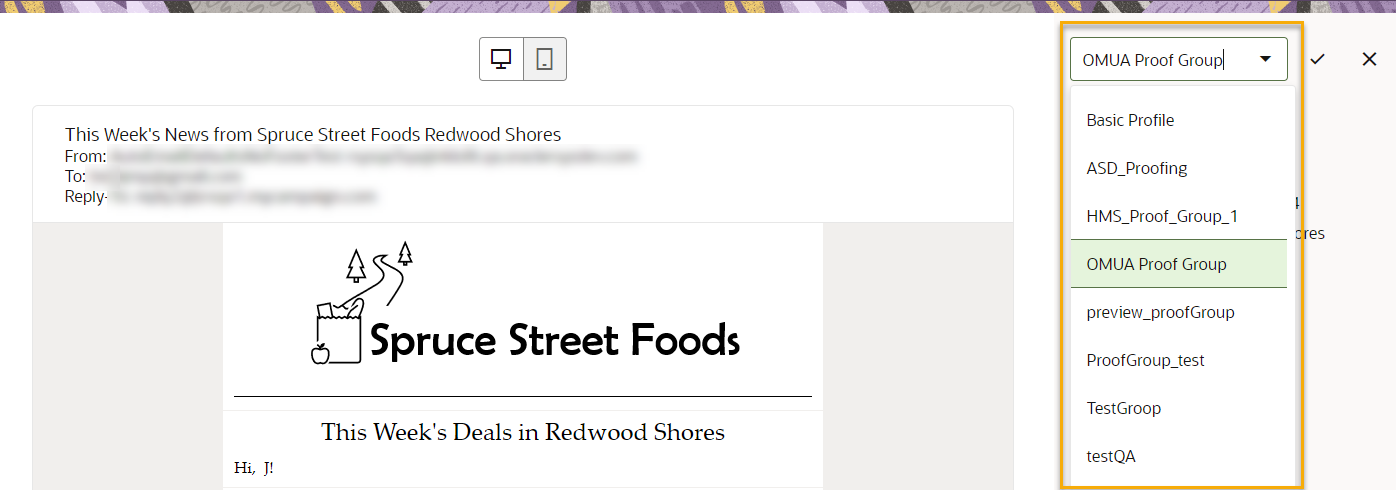Select ProofGroup_test option
Viewport: 1396px width, 490px height.
tap(1145, 360)
